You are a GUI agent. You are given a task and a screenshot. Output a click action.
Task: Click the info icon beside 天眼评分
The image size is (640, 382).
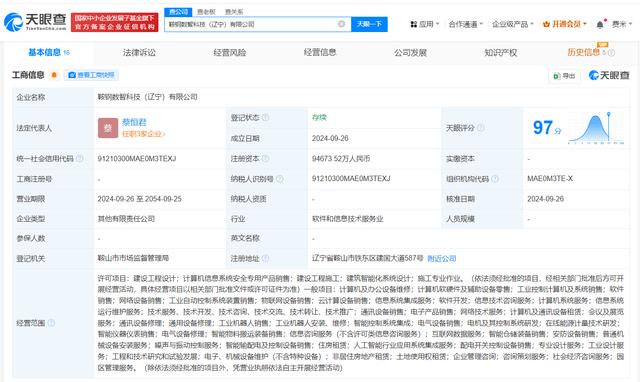[481, 128]
